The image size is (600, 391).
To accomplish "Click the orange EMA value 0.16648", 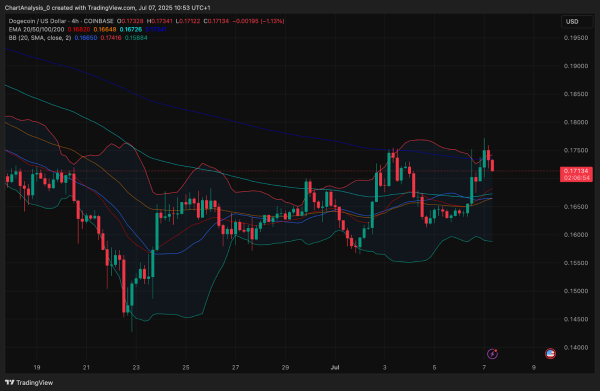I will (105, 29).
